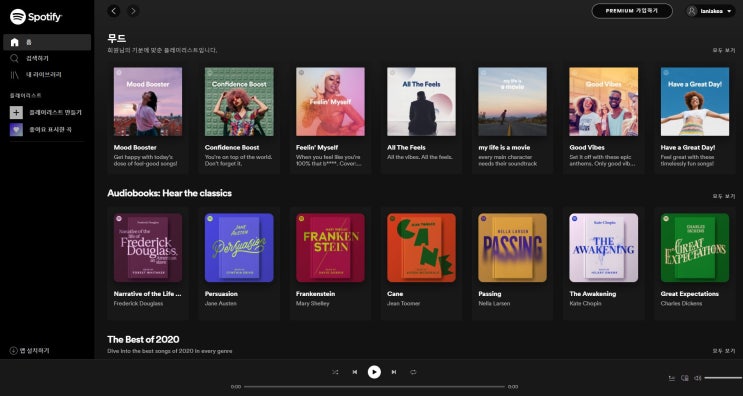The width and height of the screenshot is (743, 396).
Task: Open the Passing book cover
Action: (x=512, y=248)
